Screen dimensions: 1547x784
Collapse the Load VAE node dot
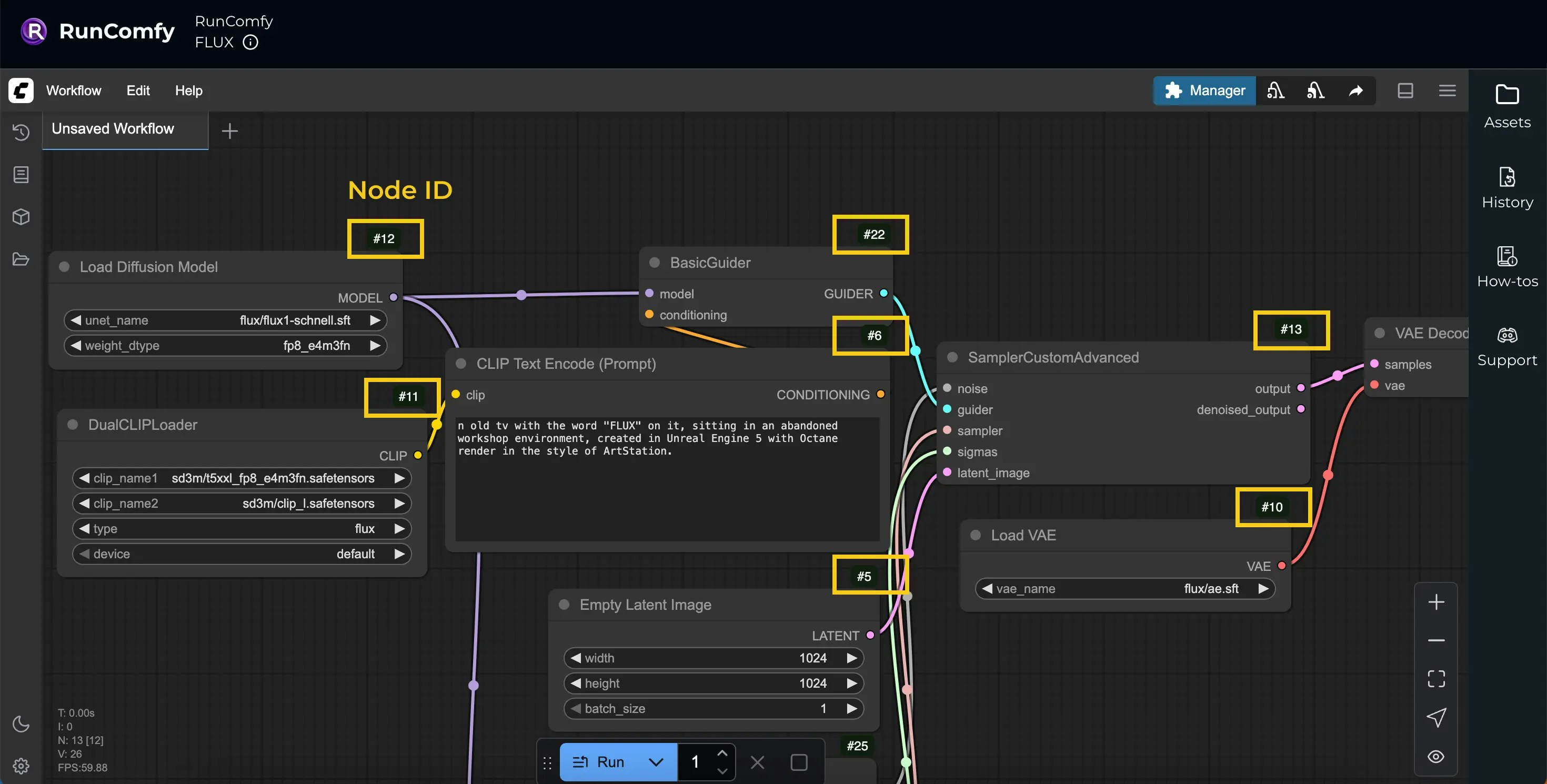point(975,536)
